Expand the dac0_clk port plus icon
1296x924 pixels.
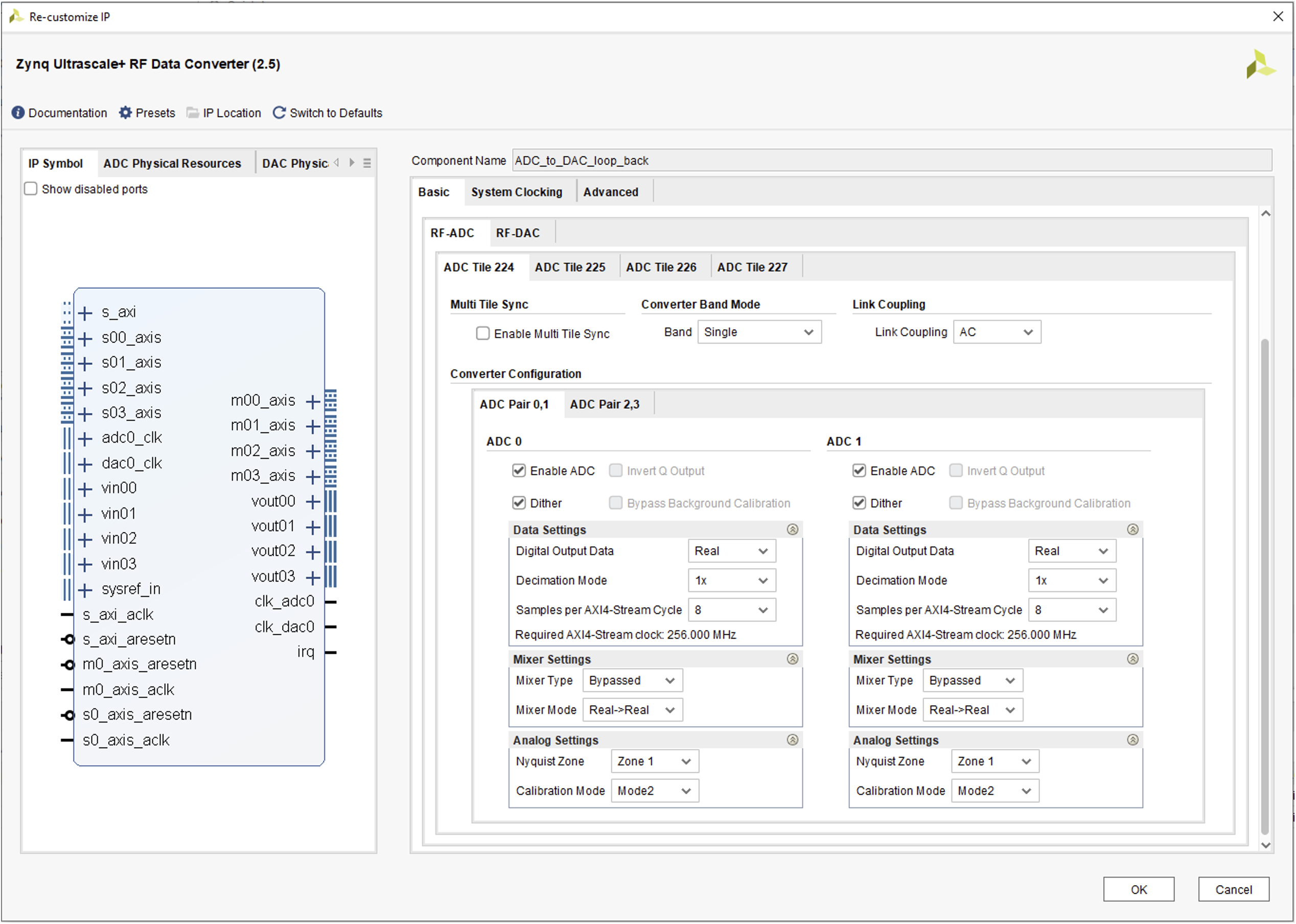(x=85, y=464)
